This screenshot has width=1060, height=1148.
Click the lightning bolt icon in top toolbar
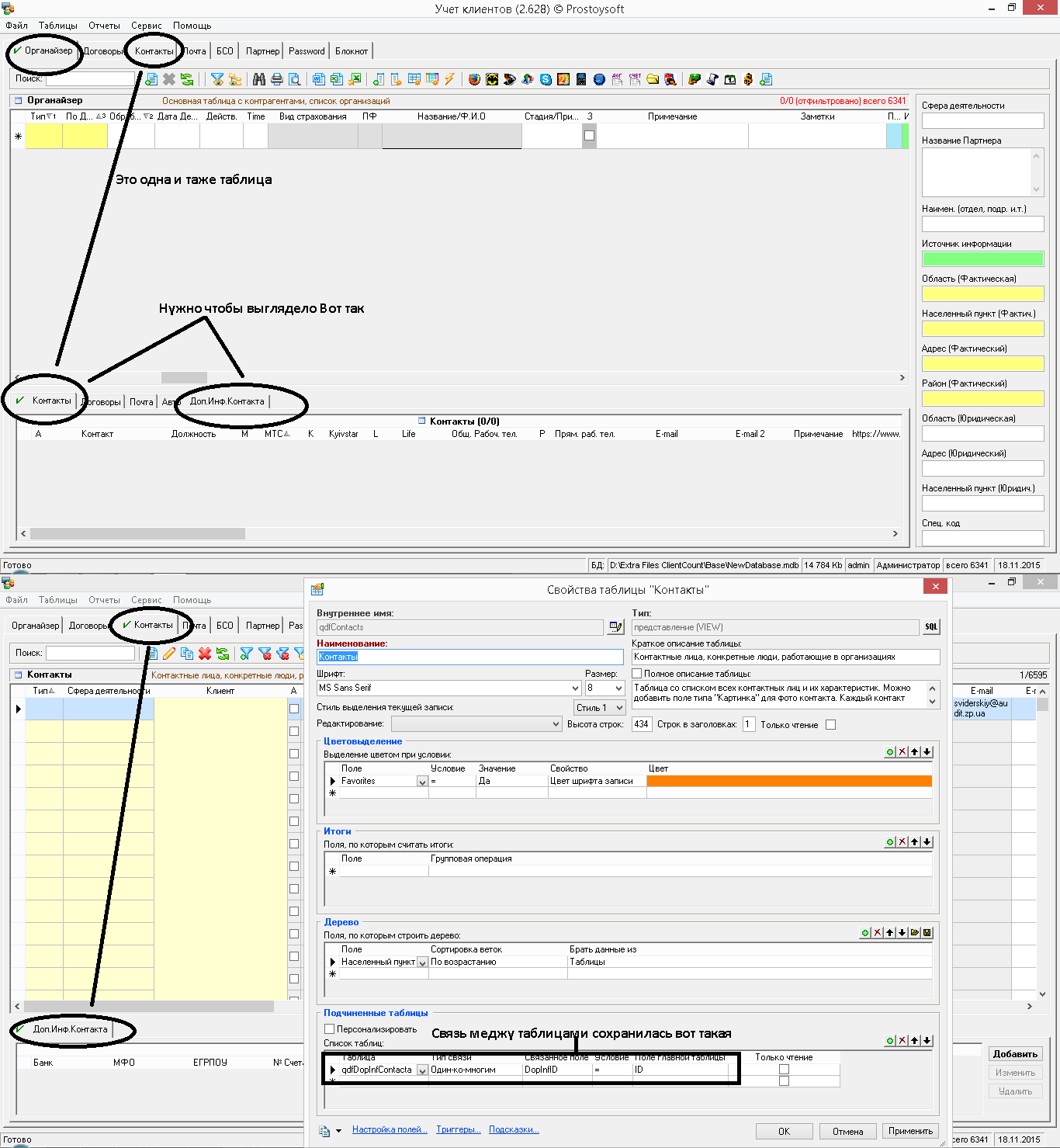point(449,79)
